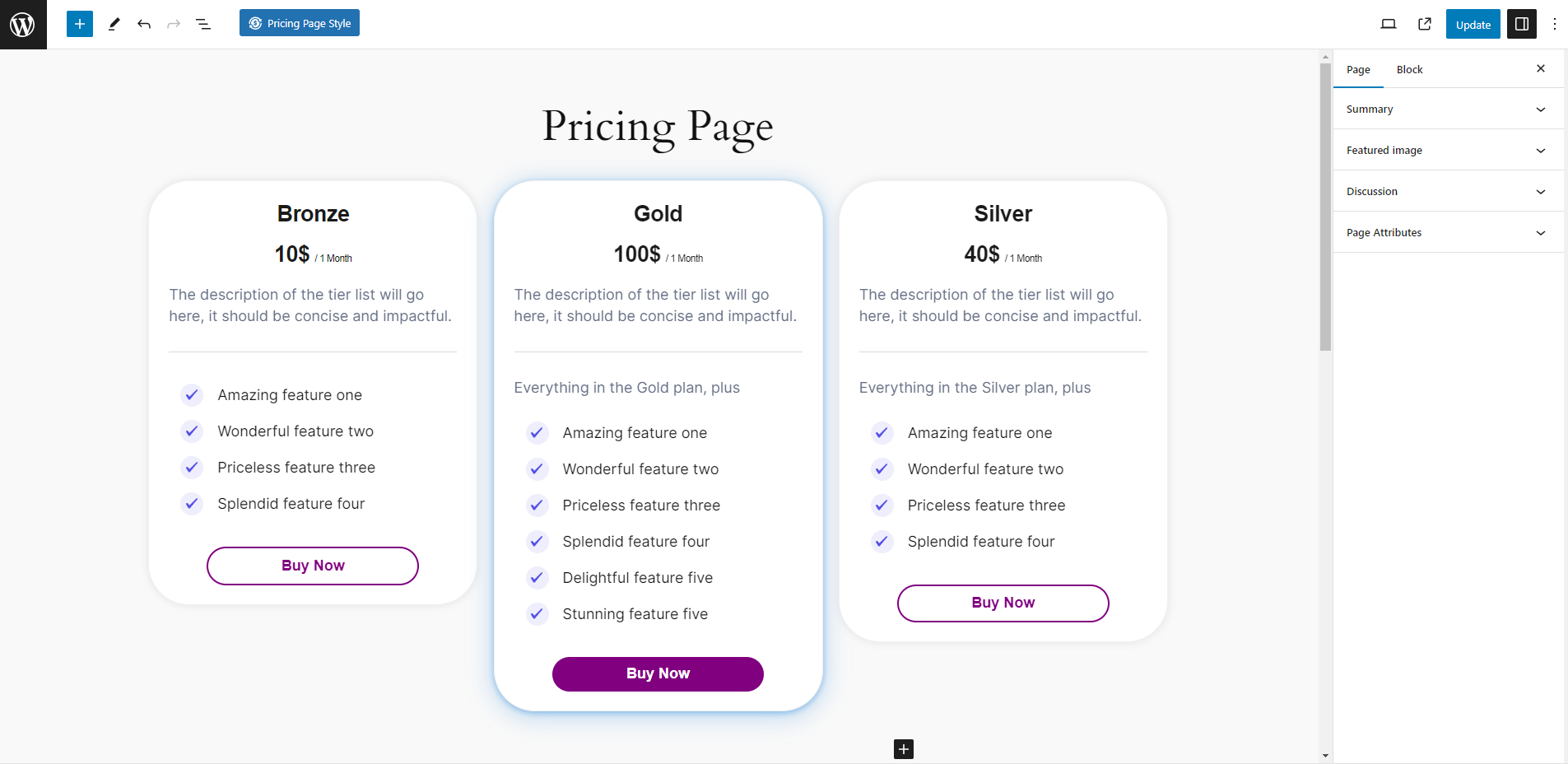
Task: Select the pencil Tools icon
Action: (x=114, y=24)
